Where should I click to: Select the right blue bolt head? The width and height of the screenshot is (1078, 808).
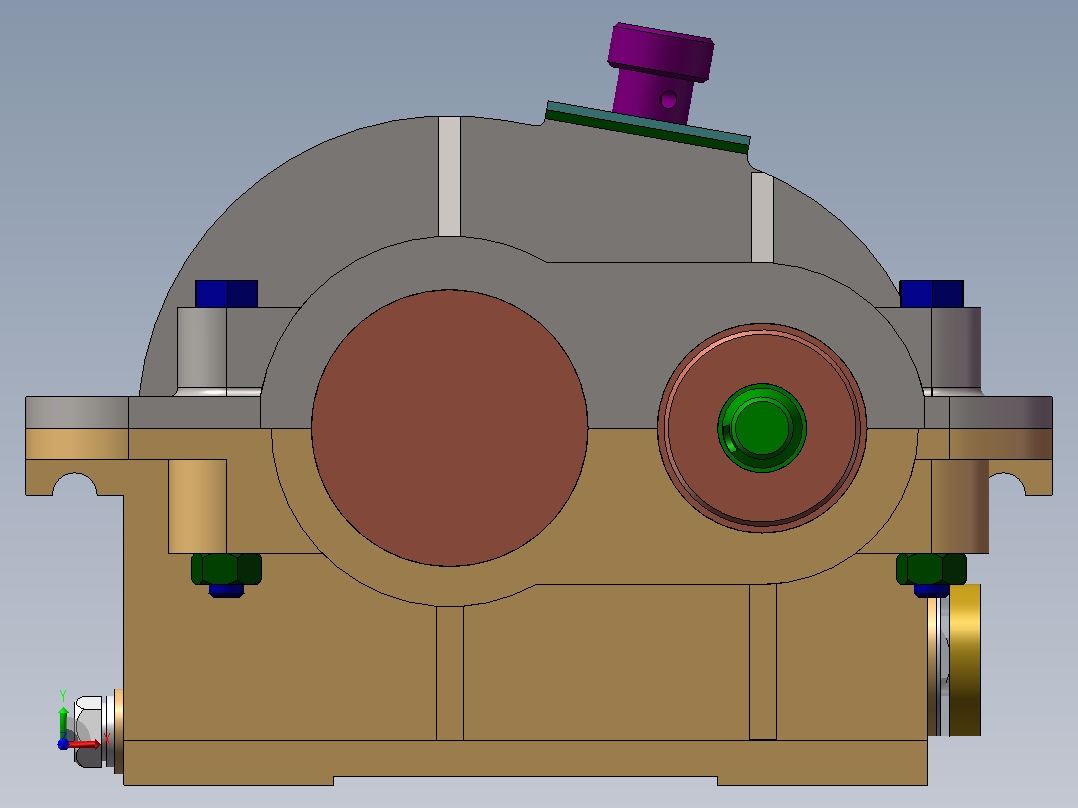click(932, 294)
